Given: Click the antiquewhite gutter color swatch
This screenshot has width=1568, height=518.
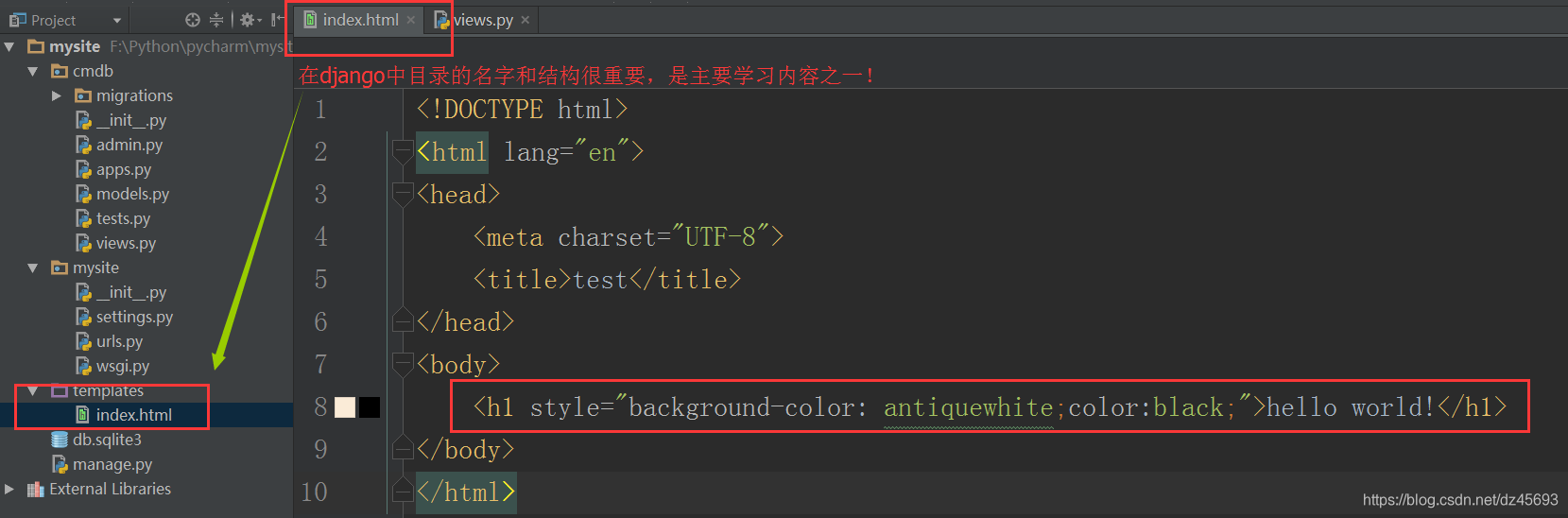Looking at the screenshot, I should (x=345, y=407).
